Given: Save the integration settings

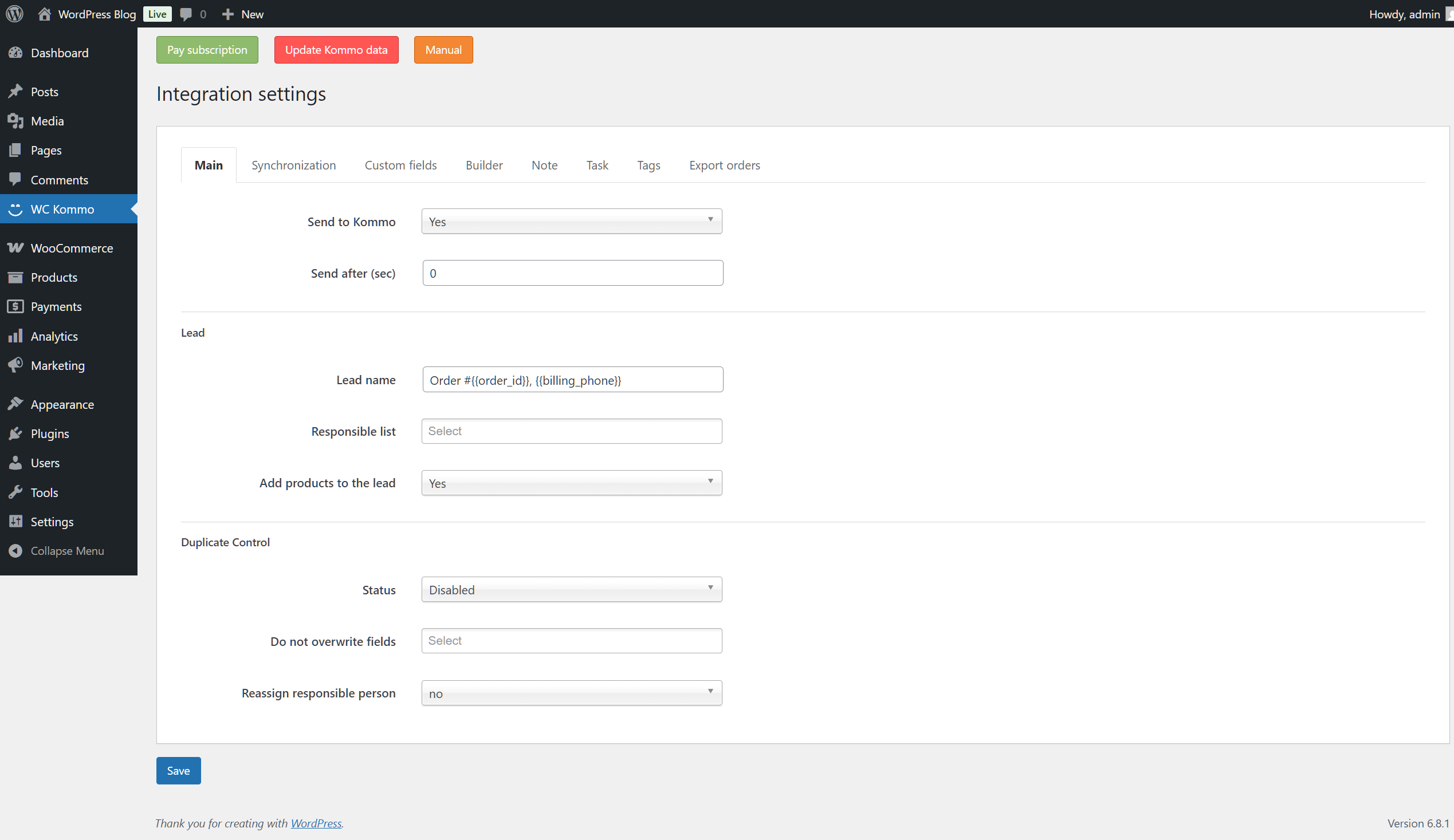Looking at the screenshot, I should tap(178, 770).
